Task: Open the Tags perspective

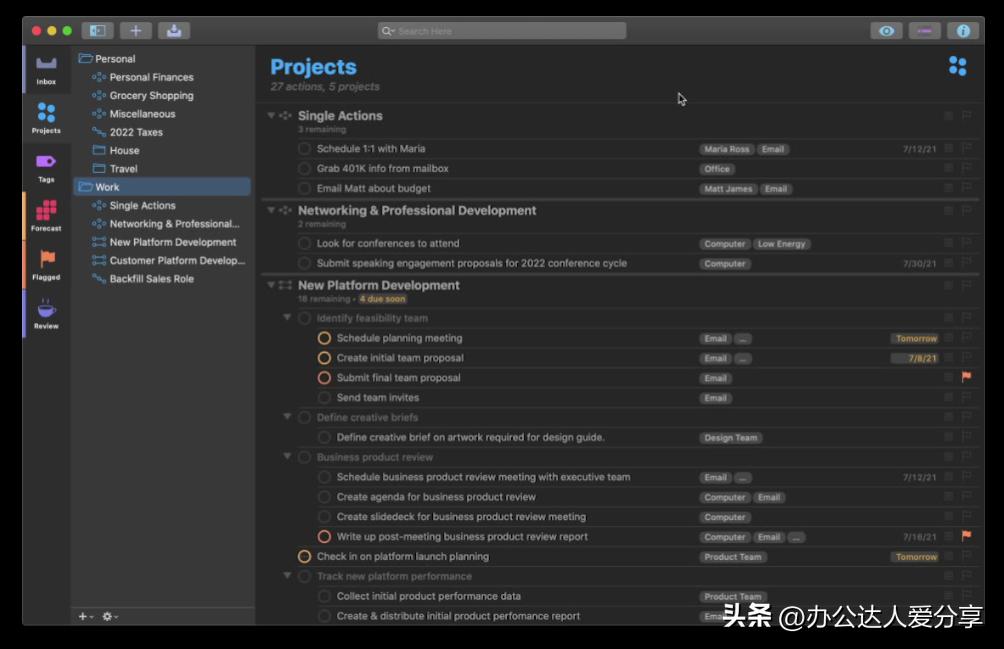Action: (46, 168)
